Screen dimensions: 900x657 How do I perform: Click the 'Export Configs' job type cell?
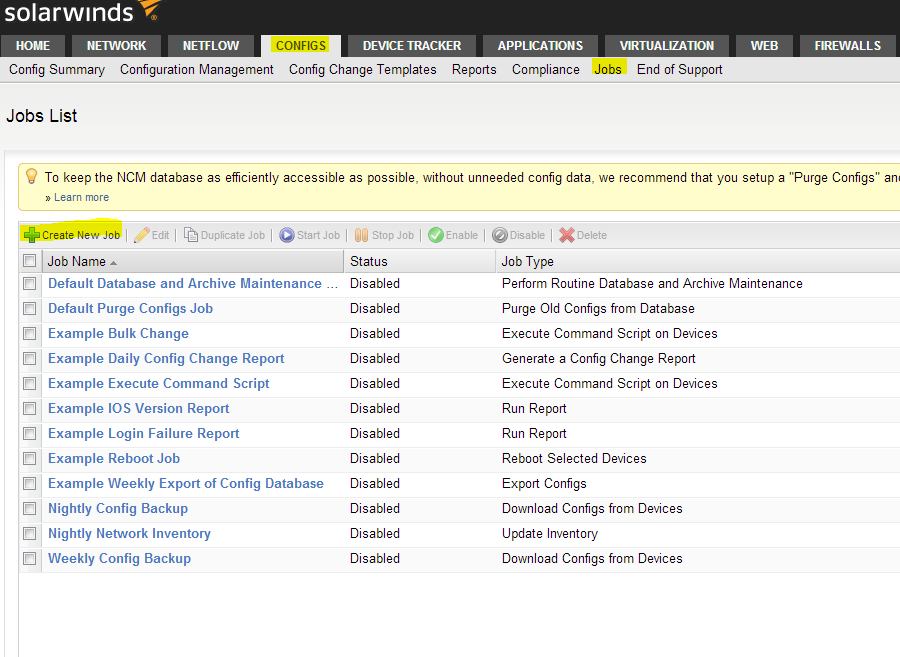click(x=544, y=484)
